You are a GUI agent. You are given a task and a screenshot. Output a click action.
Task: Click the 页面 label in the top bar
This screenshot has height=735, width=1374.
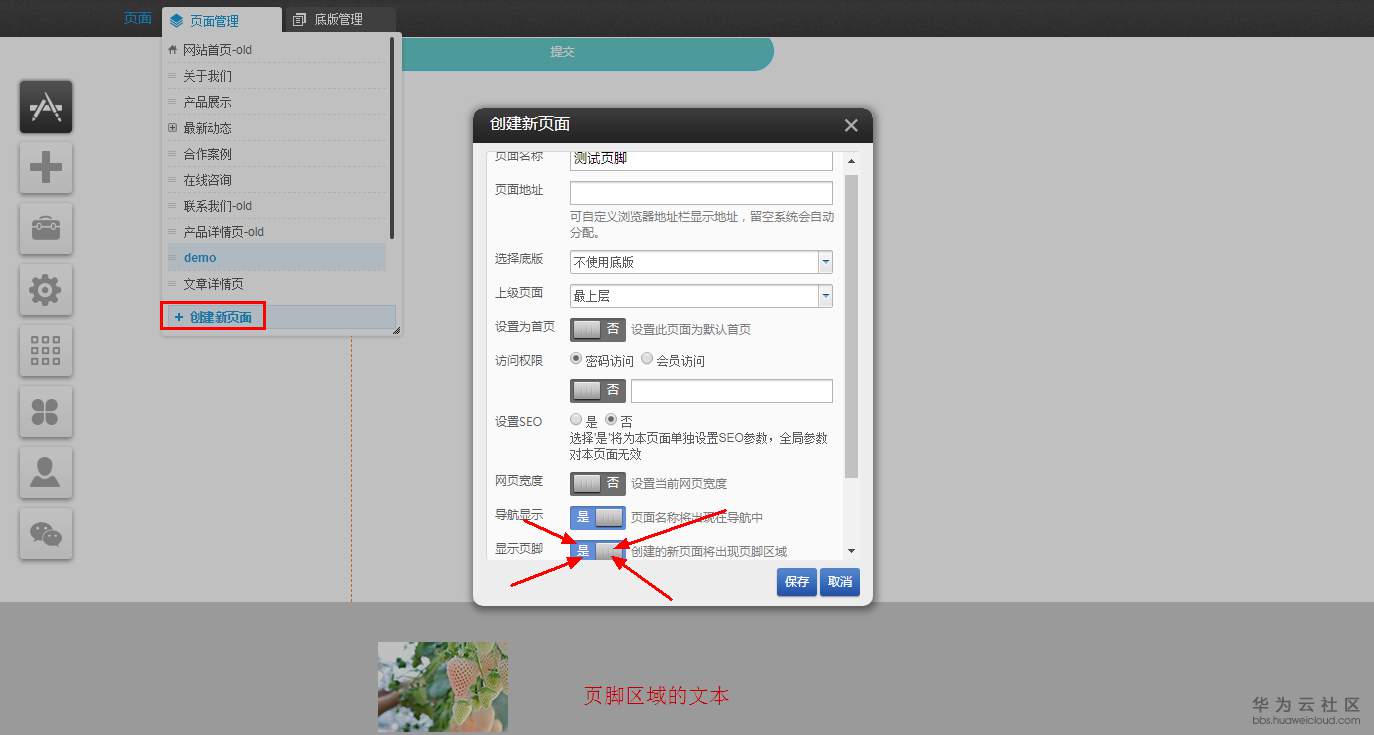(x=138, y=19)
